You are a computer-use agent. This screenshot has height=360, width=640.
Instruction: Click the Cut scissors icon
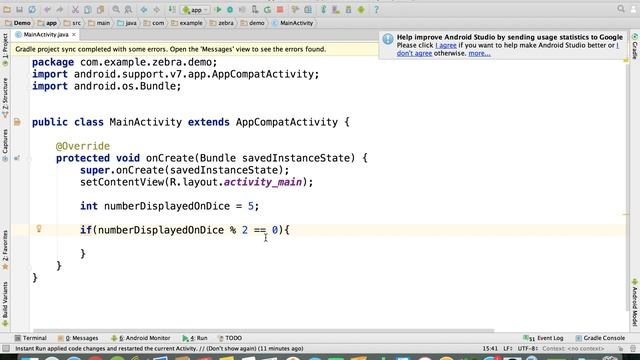tap(75, 9)
